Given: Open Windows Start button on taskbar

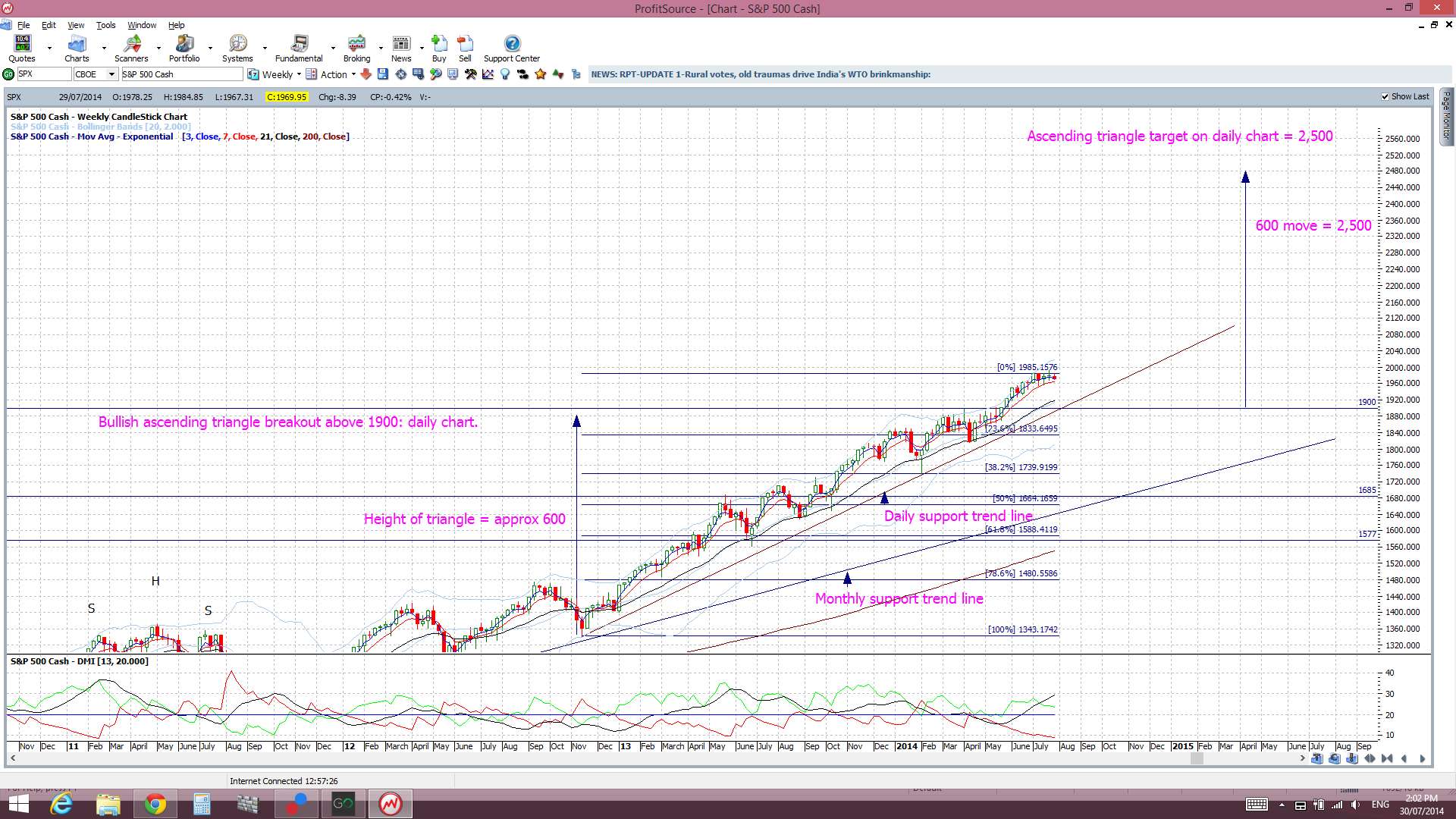Looking at the screenshot, I should pos(18,804).
